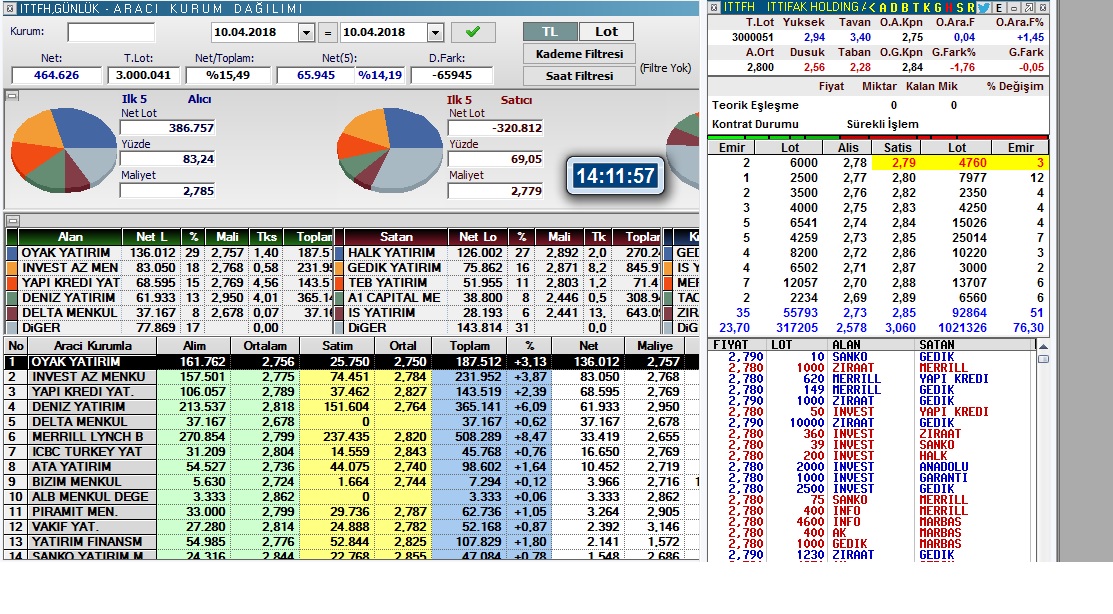Click the Alis column header in order book
This screenshot has width=1113, height=614.
point(848,148)
